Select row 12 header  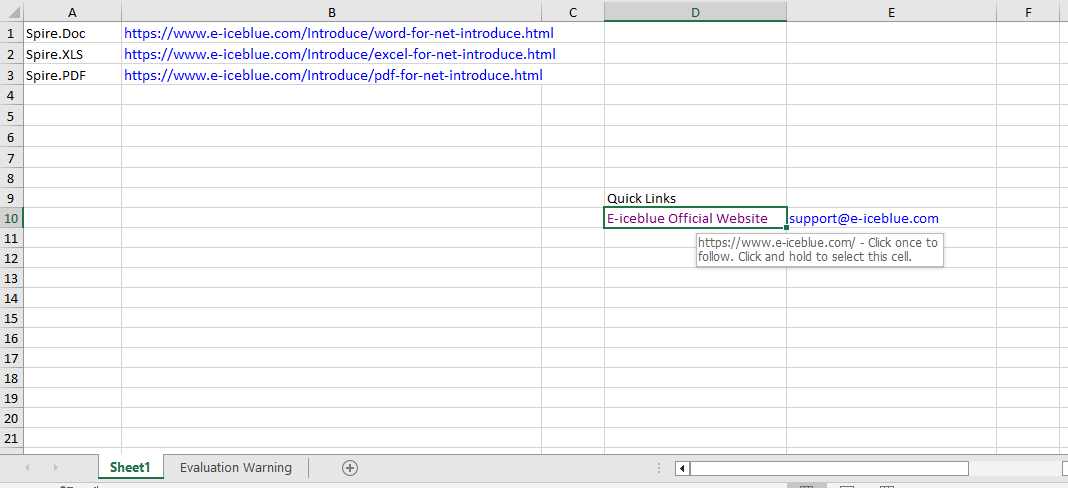(x=11, y=258)
